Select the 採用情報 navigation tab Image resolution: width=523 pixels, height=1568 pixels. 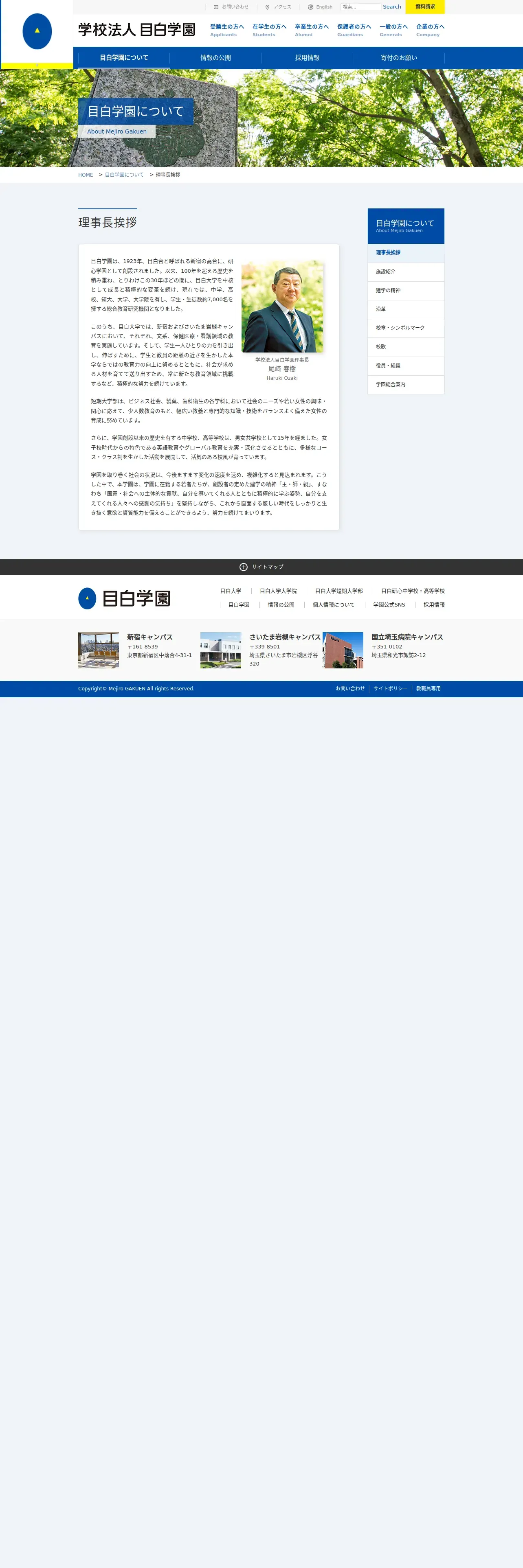point(308,58)
